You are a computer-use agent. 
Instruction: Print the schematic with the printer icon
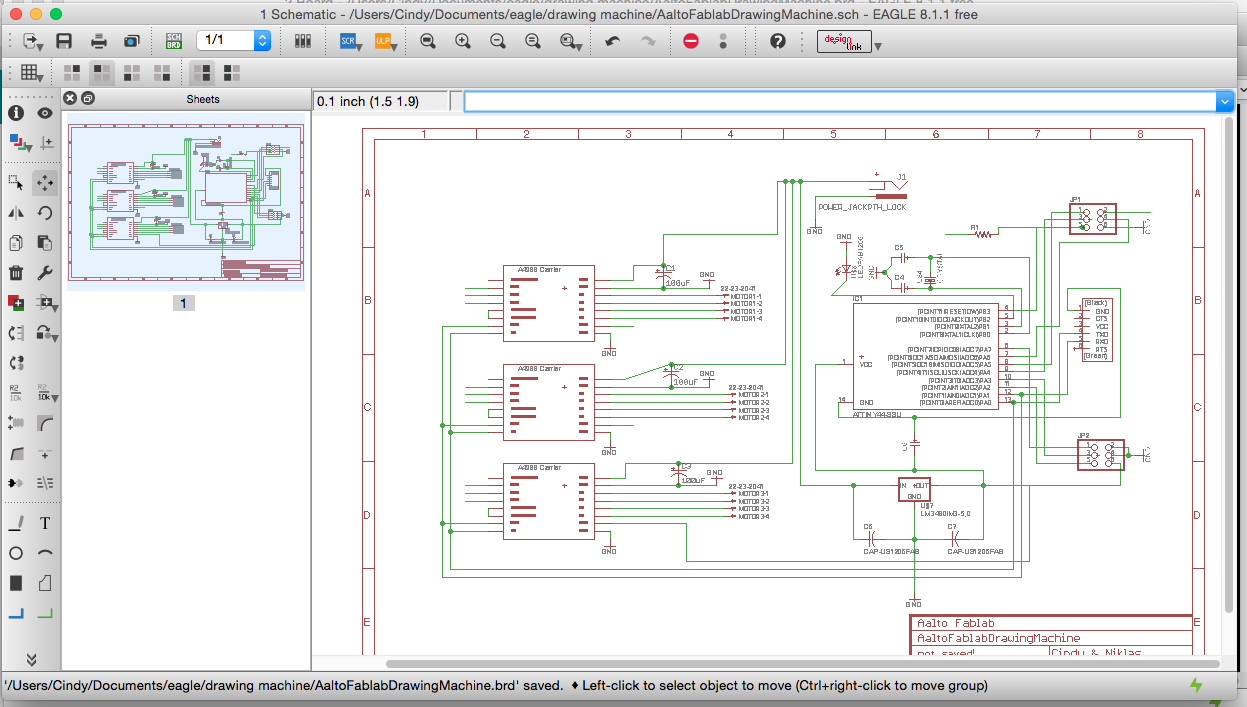coord(99,41)
